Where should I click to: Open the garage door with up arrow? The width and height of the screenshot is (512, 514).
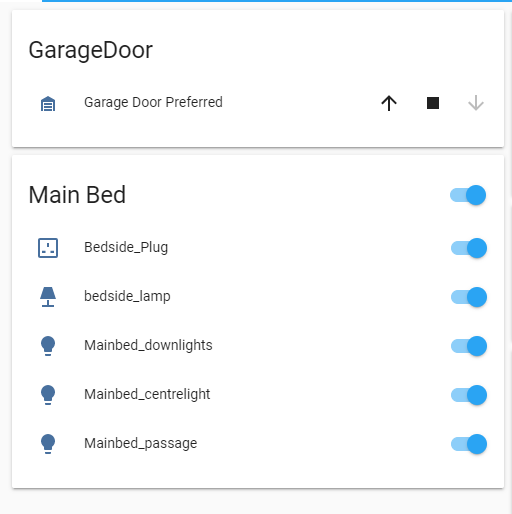click(x=389, y=103)
